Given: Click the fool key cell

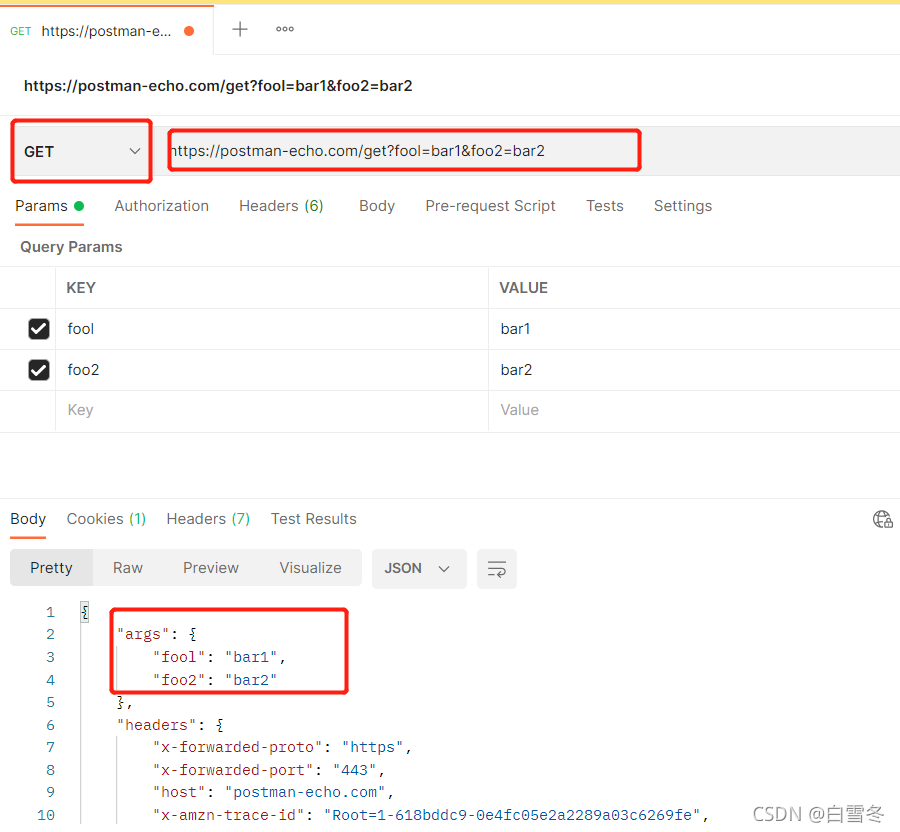Looking at the screenshot, I should [x=271, y=329].
